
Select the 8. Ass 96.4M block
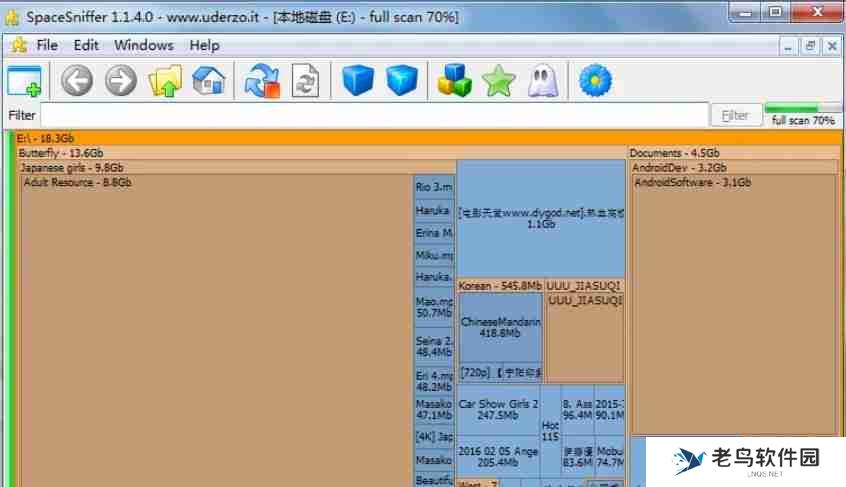[x=577, y=410]
